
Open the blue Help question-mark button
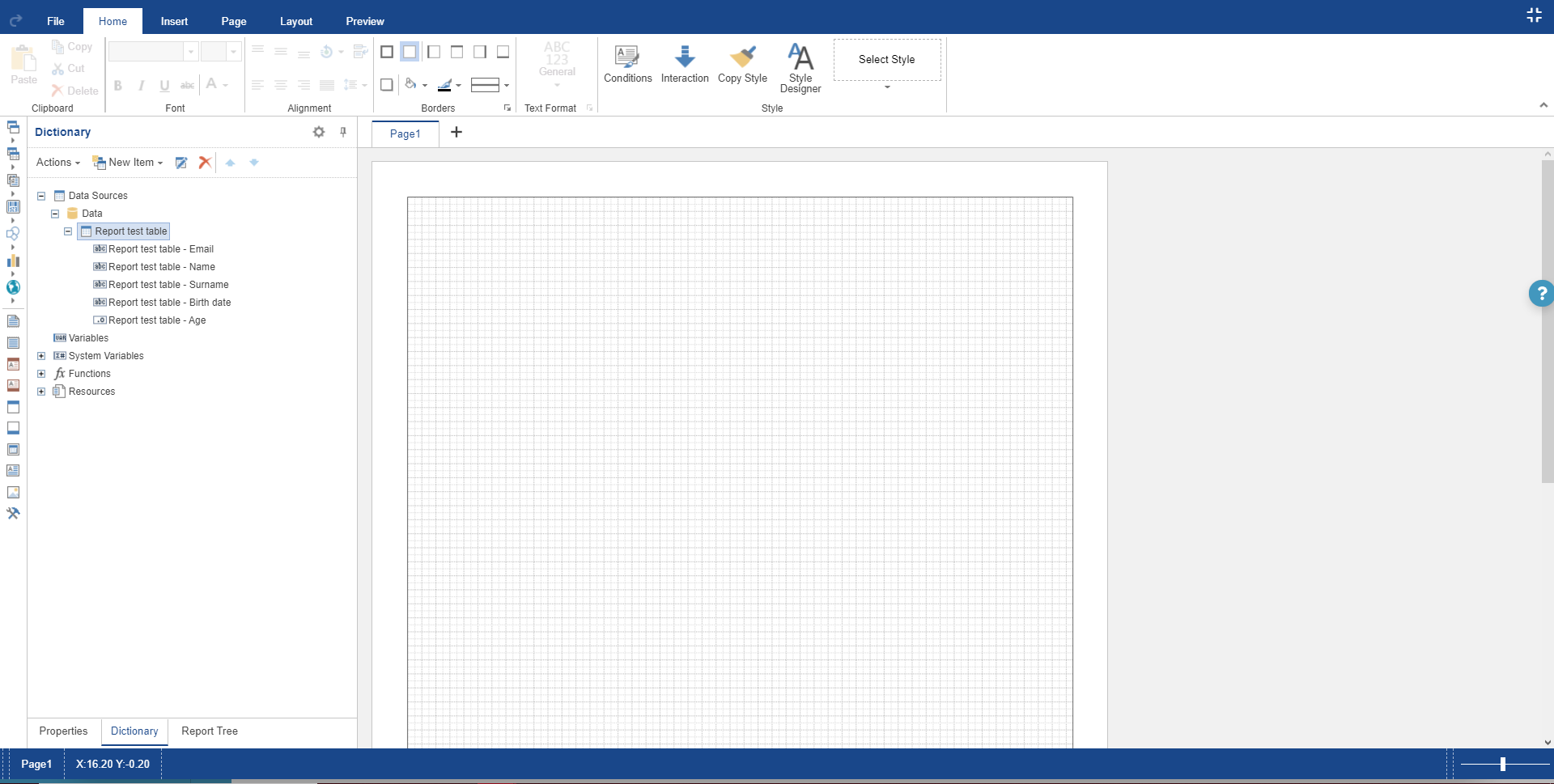(x=1541, y=293)
